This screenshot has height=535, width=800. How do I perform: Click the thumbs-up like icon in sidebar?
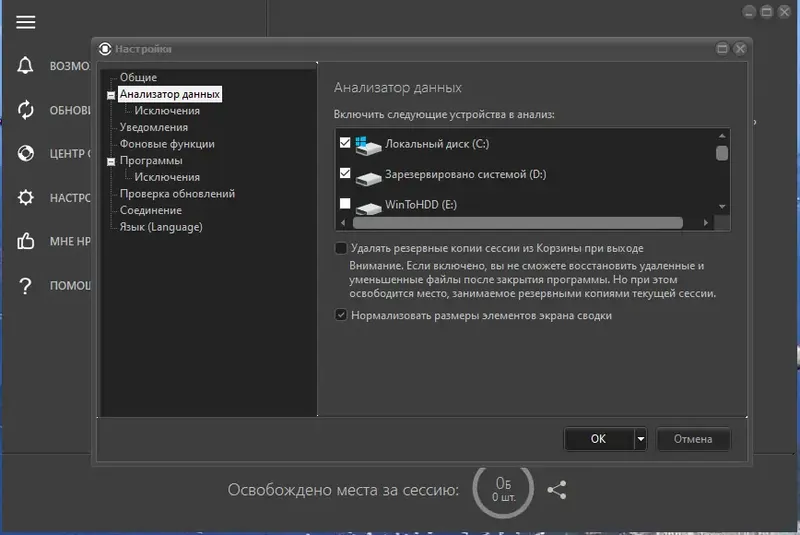click(x=26, y=241)
